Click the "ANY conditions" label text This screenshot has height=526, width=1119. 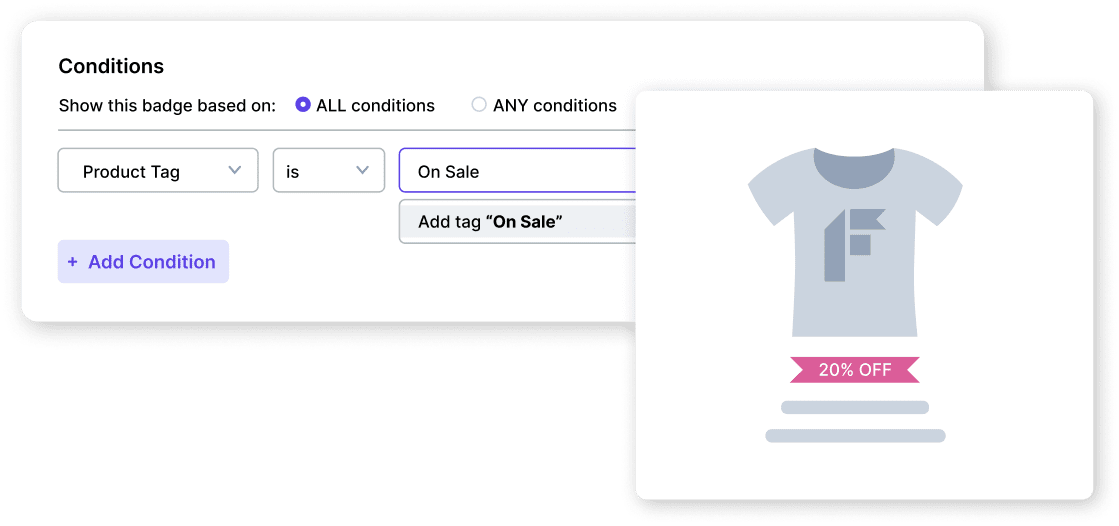click(555, 106)
